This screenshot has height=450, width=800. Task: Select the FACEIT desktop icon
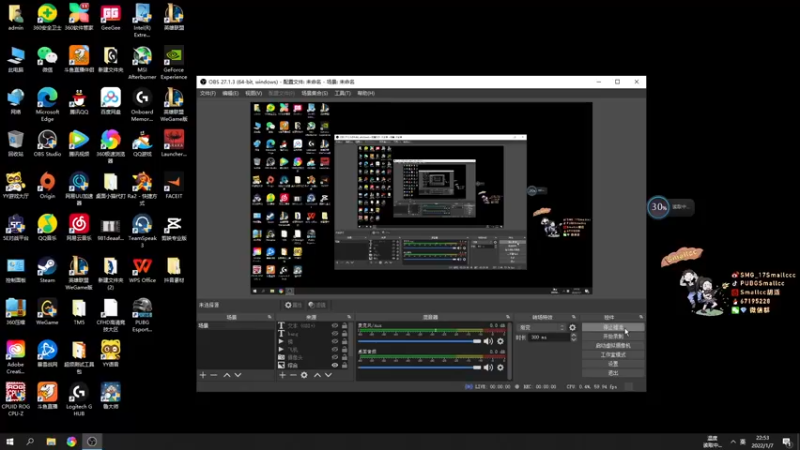[x=173, y=186]
